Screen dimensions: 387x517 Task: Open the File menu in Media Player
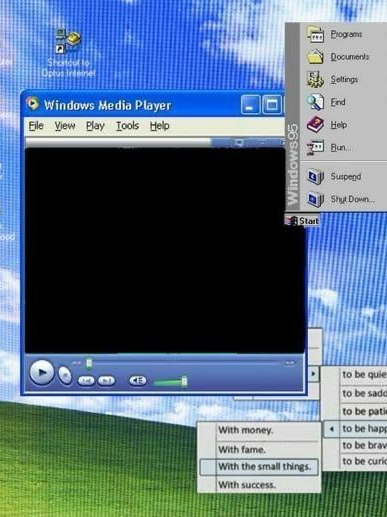point(36,126)
